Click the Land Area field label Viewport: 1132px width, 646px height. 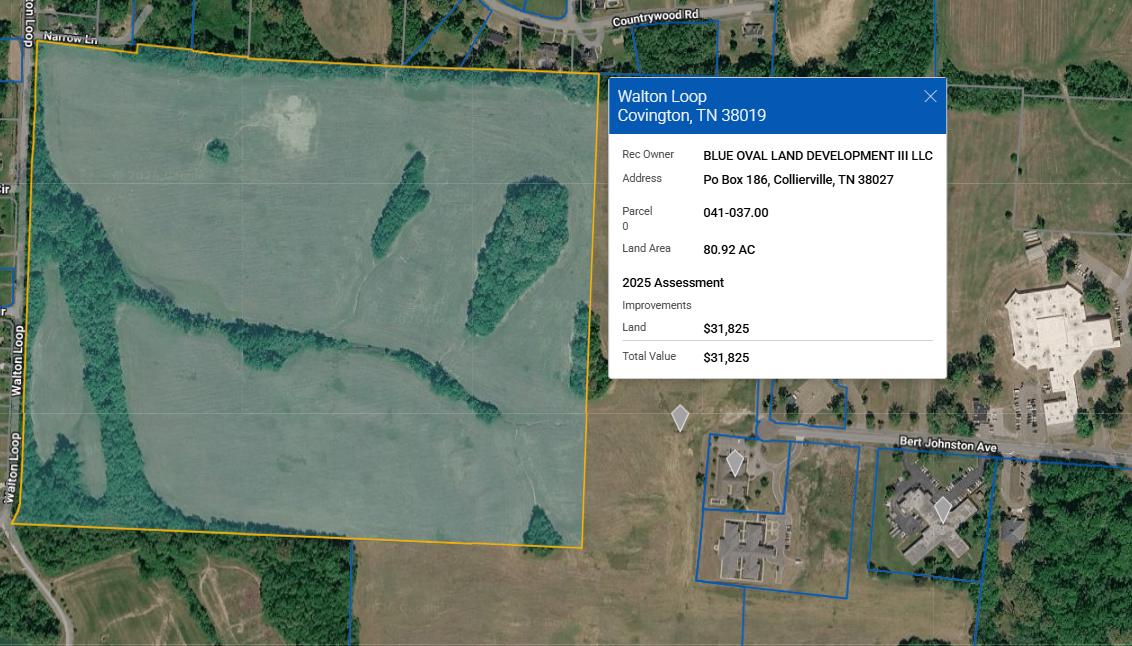pos(646,249)
